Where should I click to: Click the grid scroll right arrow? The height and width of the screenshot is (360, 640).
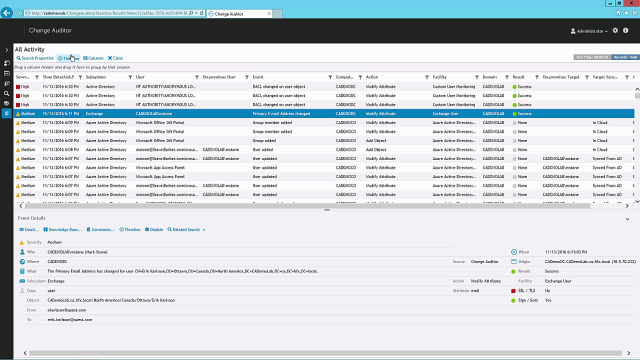(x=627, y=206)
